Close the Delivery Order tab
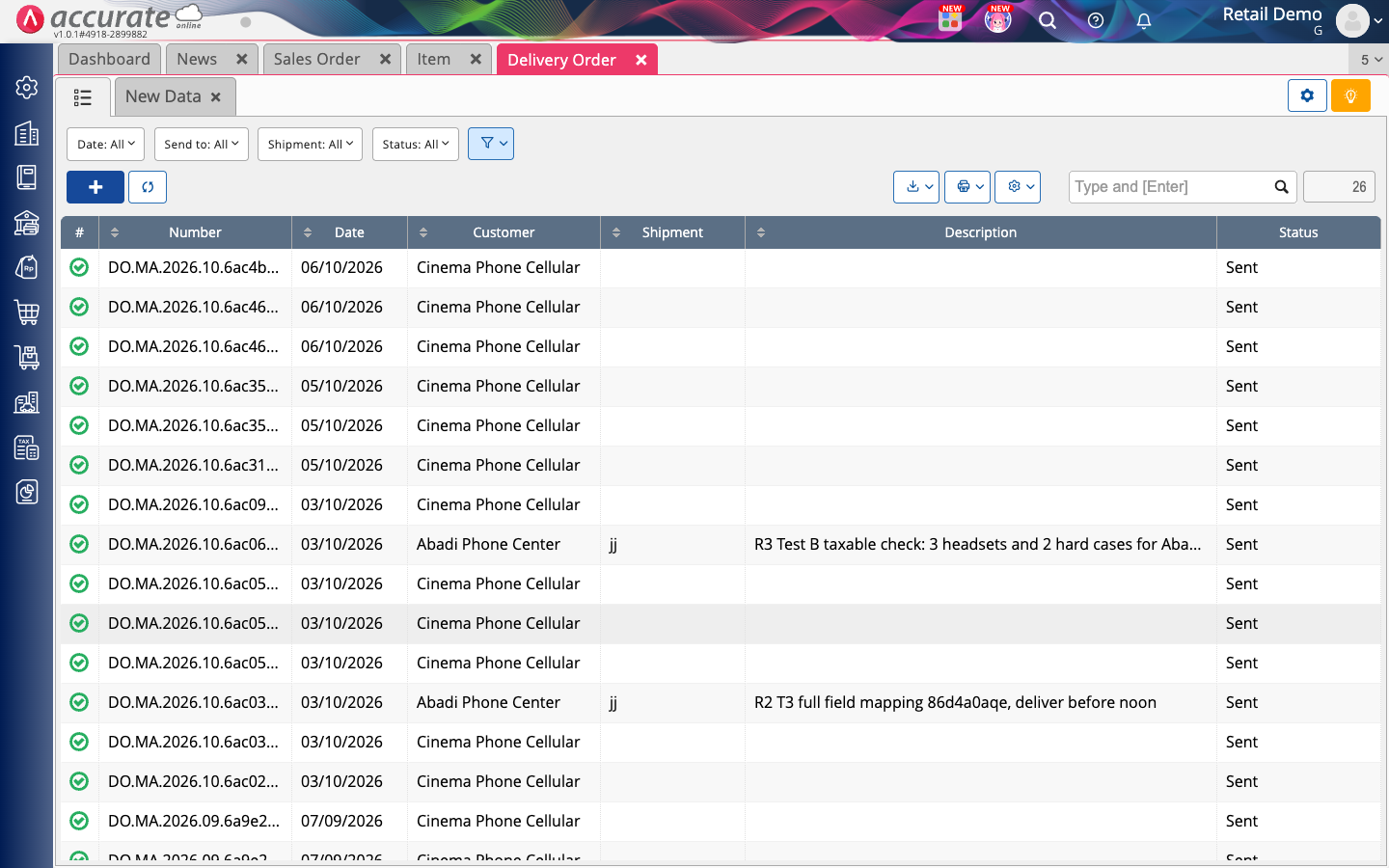This screenshot has width=1389, height=868. 641,60
